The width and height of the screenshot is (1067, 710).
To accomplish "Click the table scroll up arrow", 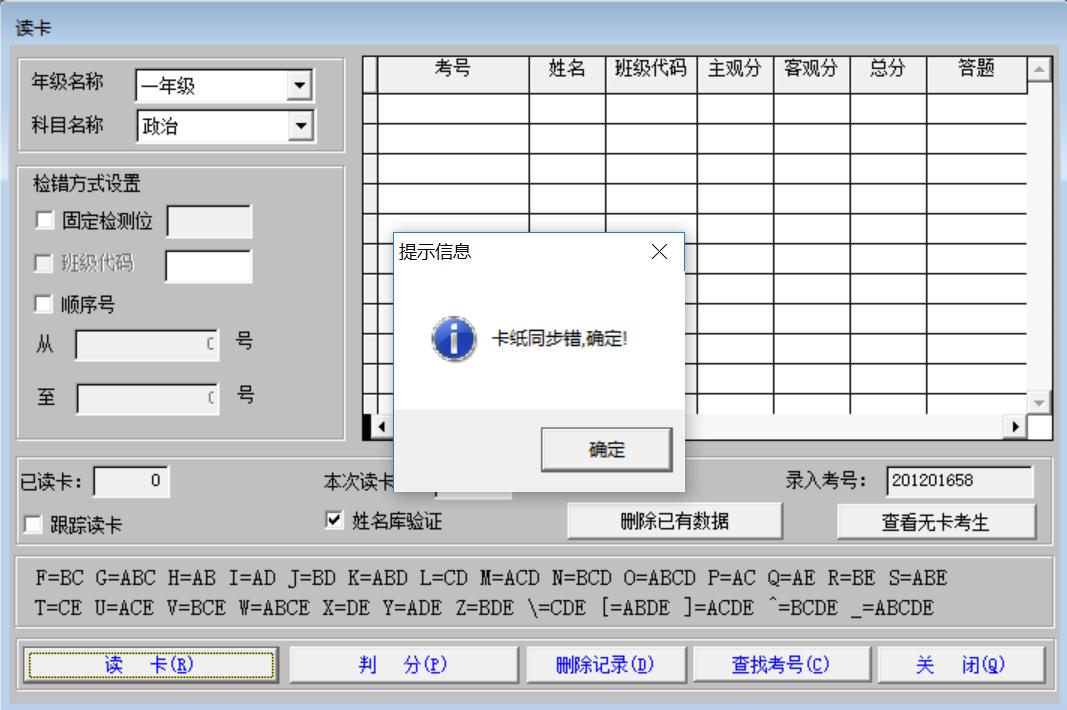I will pyautogui.click(x=1038, y=69).
